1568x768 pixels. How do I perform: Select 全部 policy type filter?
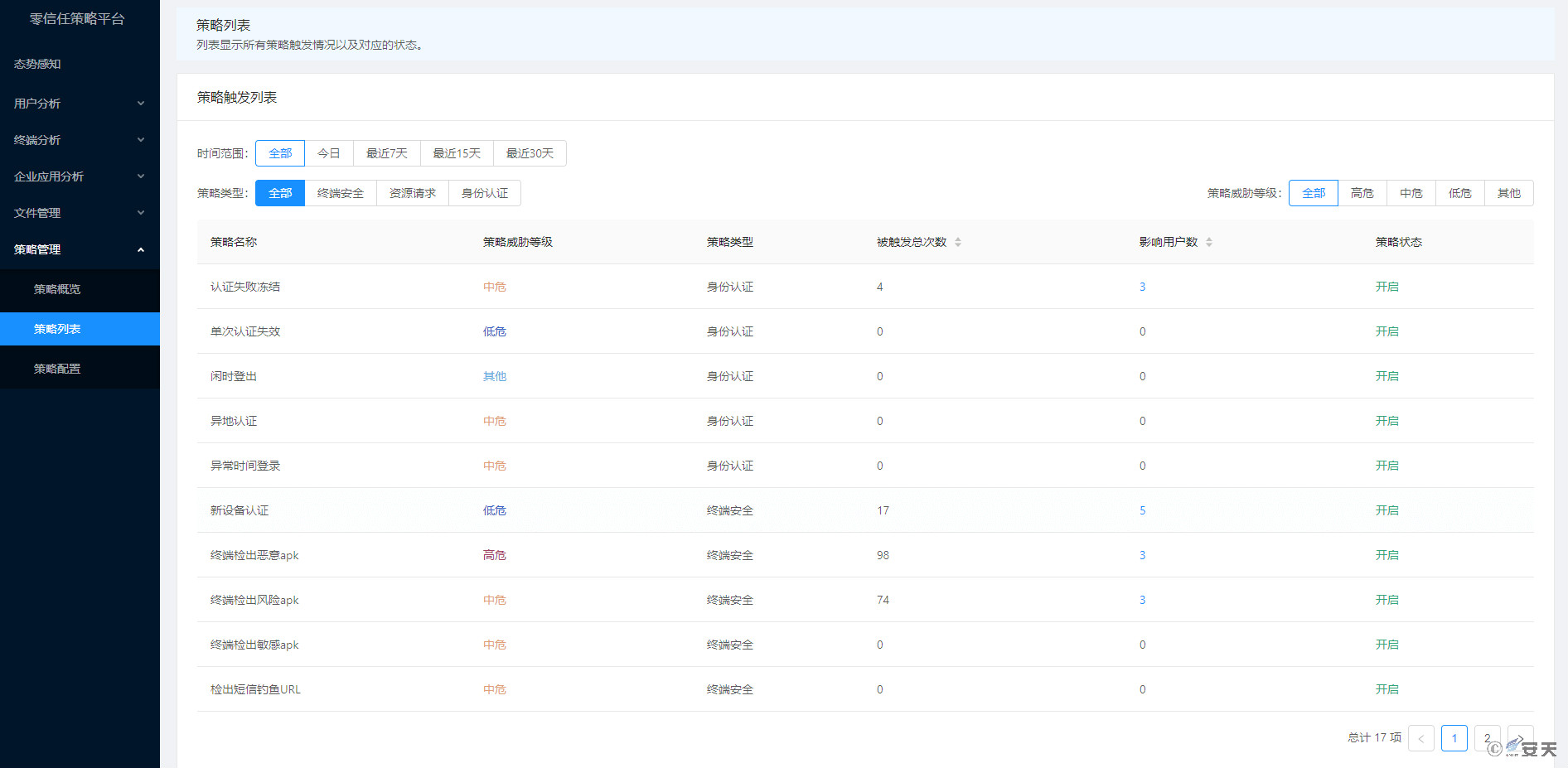point(280,193)
